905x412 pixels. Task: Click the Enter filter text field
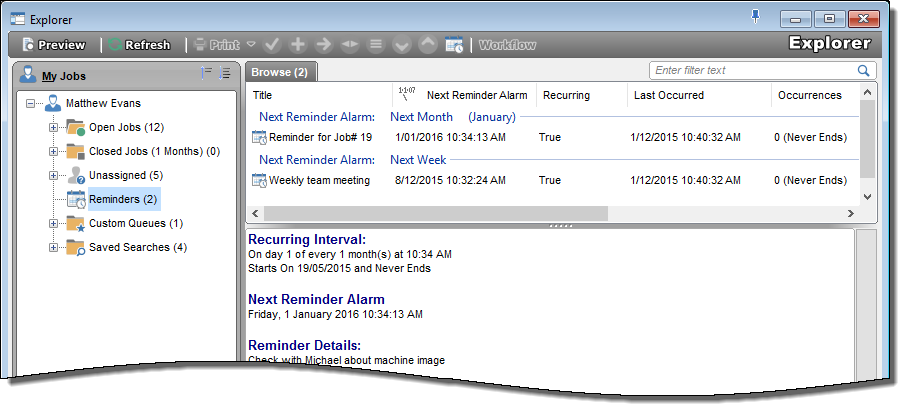[753, 70]
